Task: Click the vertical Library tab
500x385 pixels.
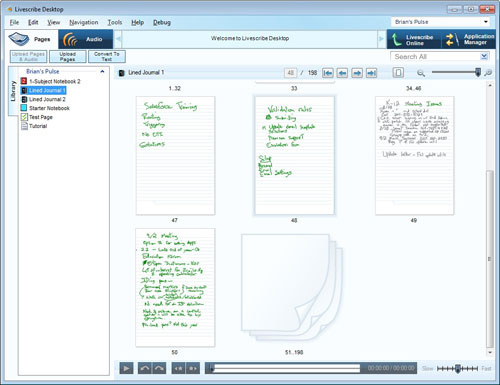Action: 13,91
